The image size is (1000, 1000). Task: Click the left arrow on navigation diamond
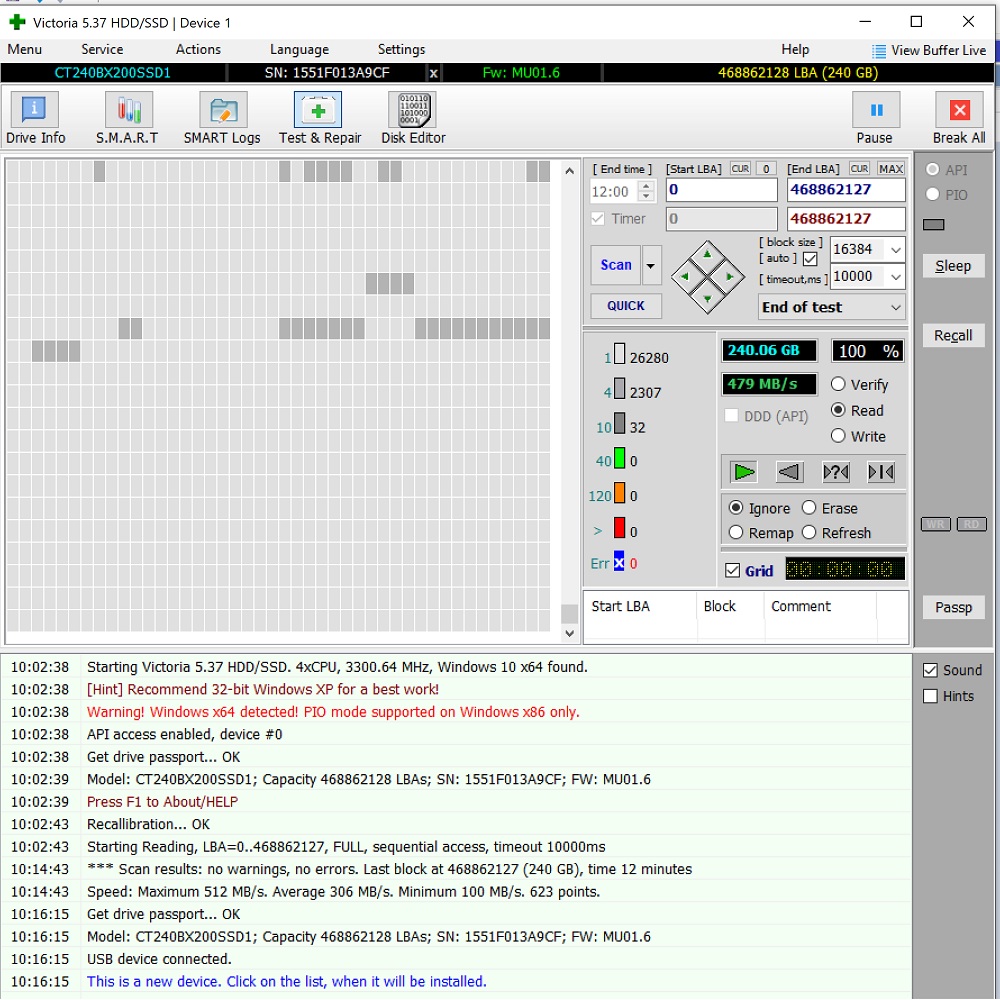click(685, 277)
